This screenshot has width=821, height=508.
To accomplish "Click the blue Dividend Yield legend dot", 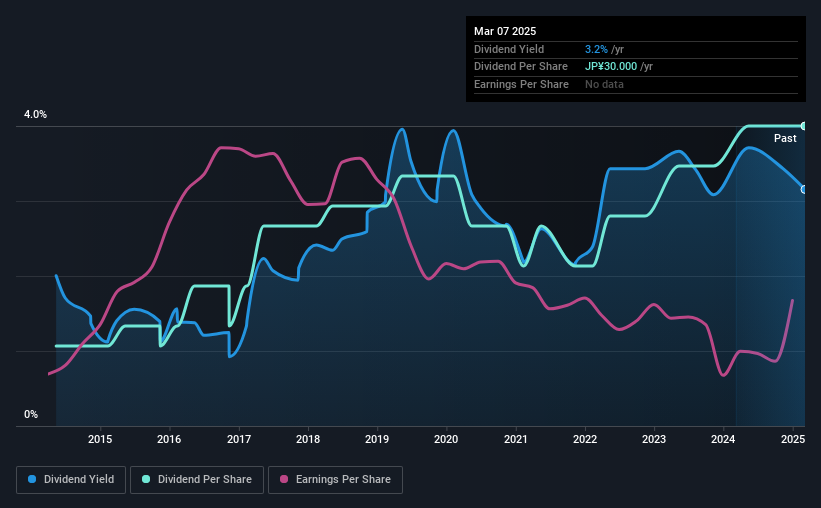I will pos(32,479).
